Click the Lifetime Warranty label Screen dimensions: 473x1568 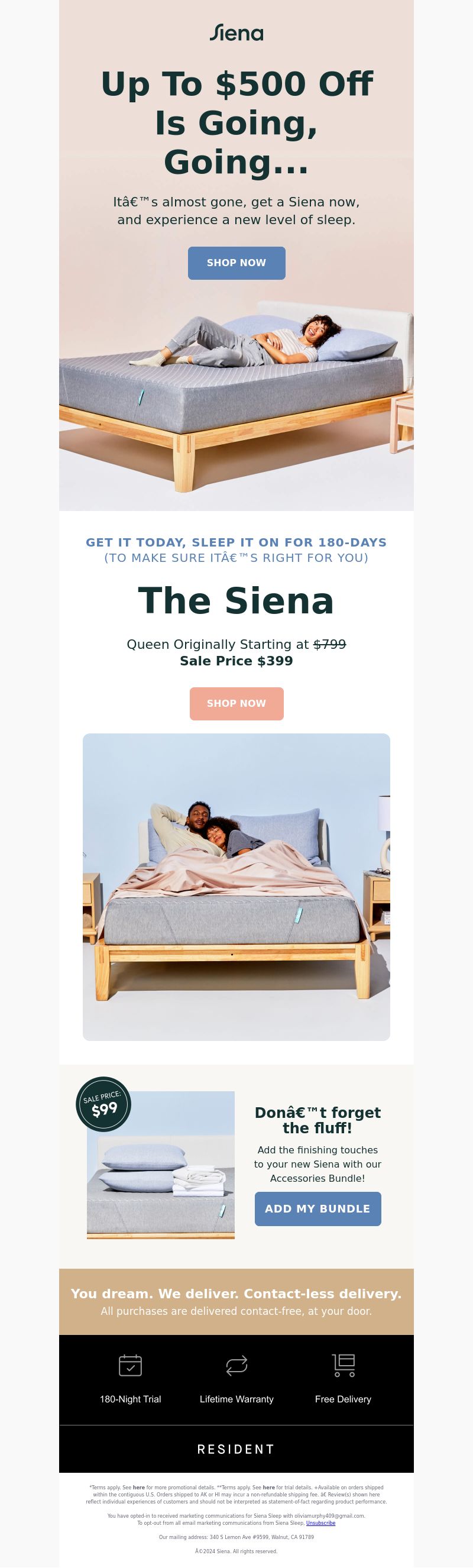pyautogui.click(x=236, y=1399)
